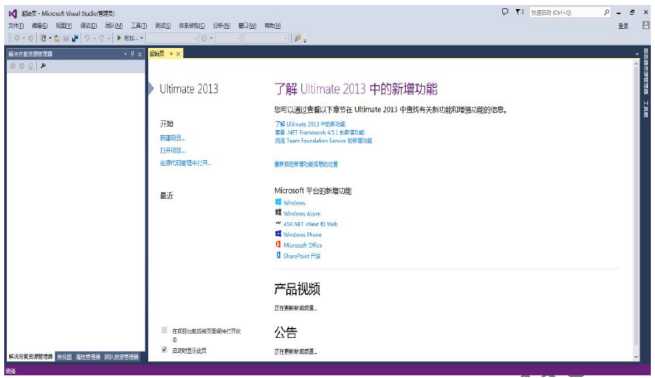This screenshot has width=655, height=378.
Task: Open the Team menu
Action: tap(114, 26)
